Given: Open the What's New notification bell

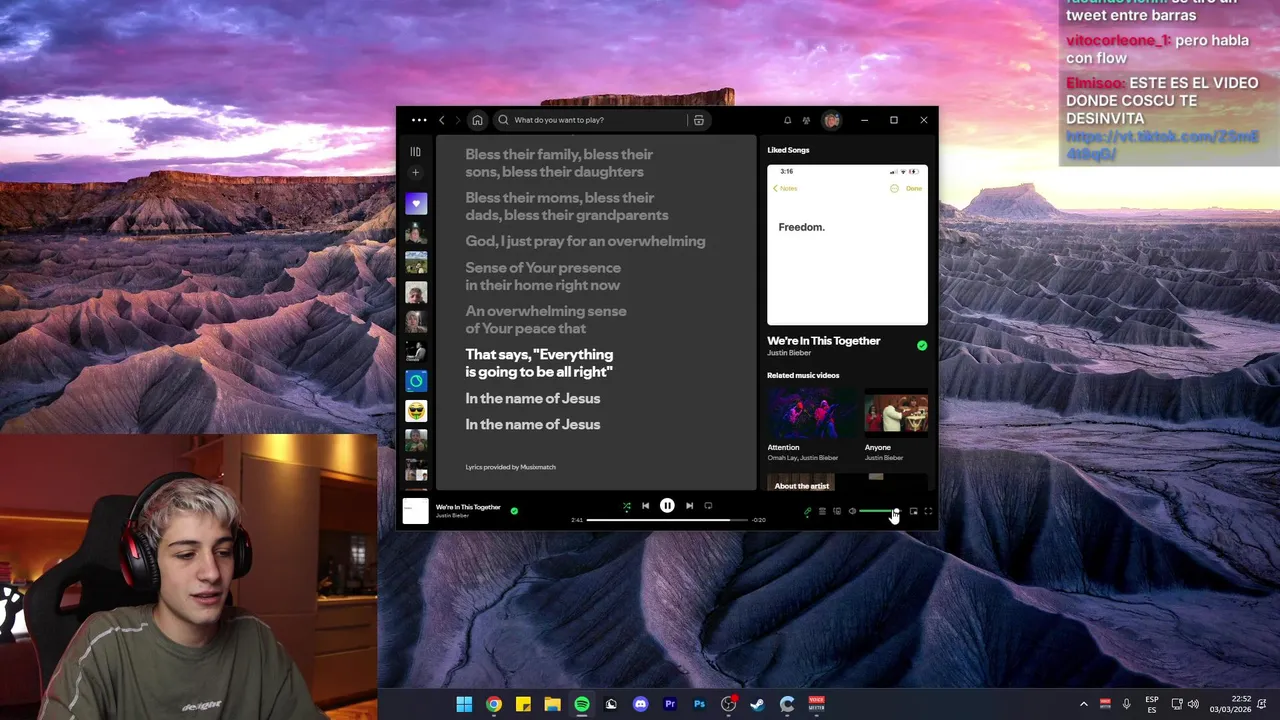Looking at the screenshot, I should (x=787, y=120).
